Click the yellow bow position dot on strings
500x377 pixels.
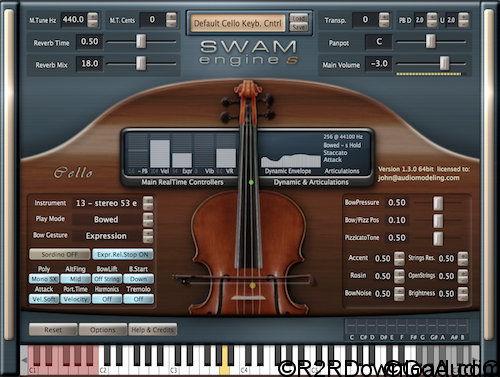click(x=253, y=285)
